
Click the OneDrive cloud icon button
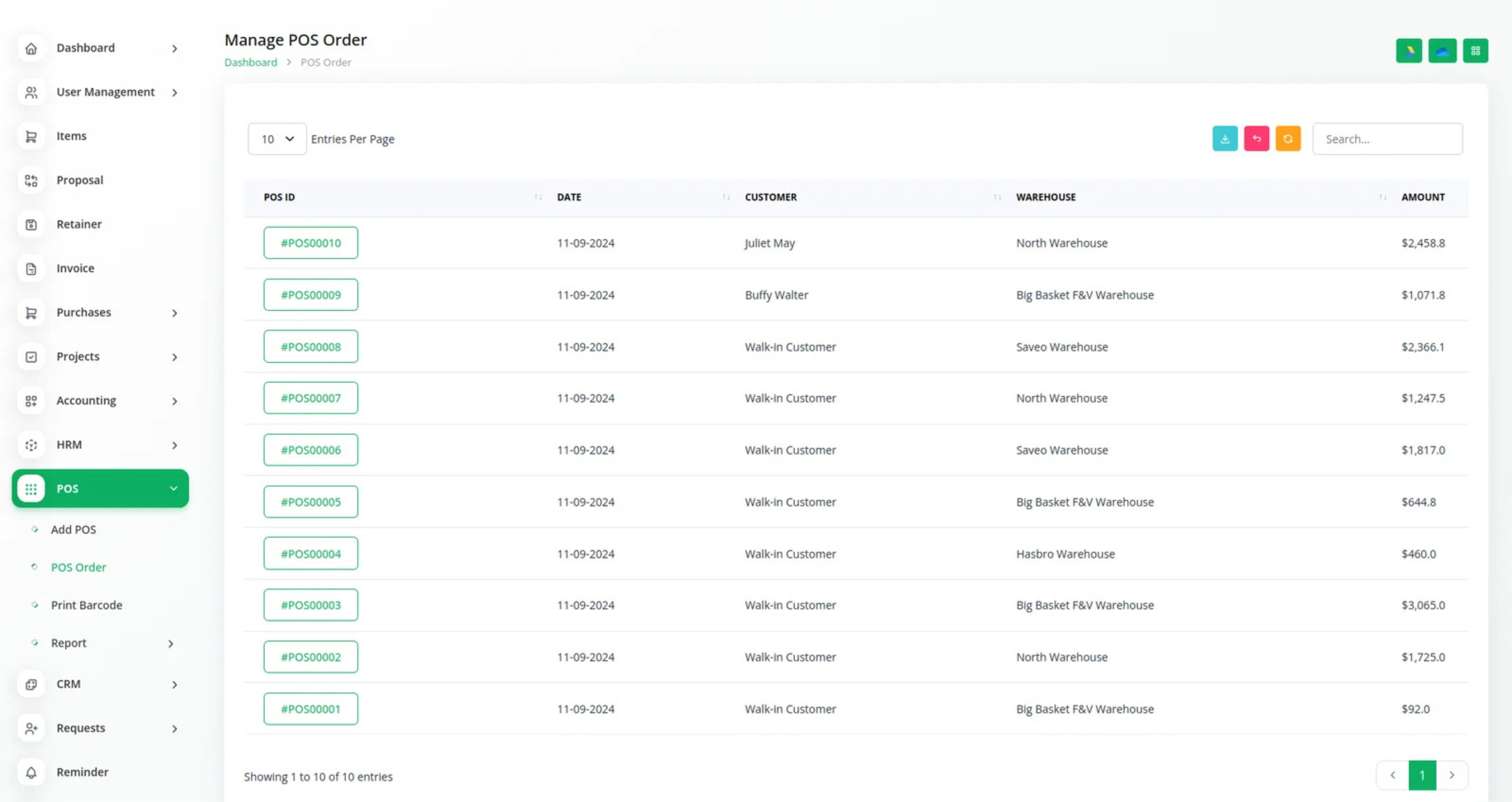pos(1441,51)
